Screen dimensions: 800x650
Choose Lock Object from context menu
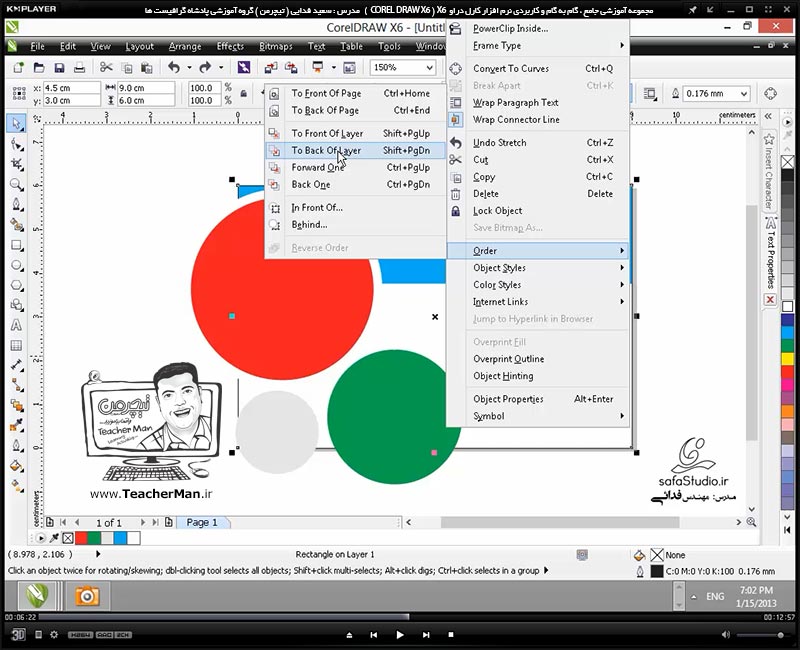click(x=538, y=211)
